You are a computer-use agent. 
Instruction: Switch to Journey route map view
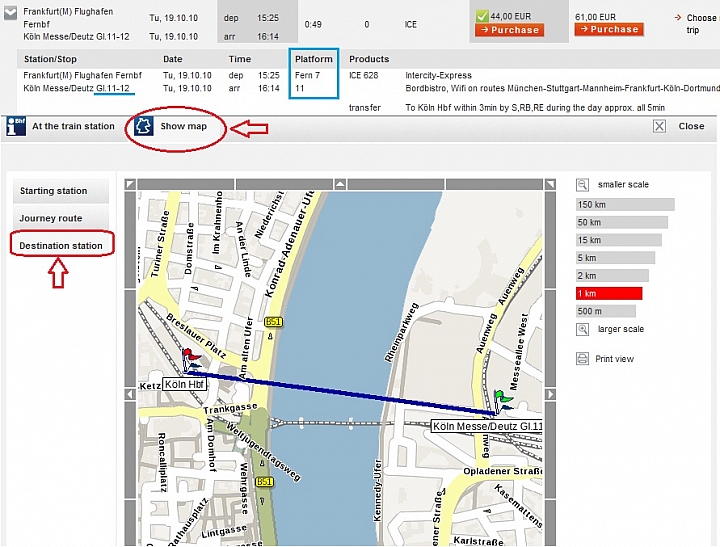(x=61, y=218)
